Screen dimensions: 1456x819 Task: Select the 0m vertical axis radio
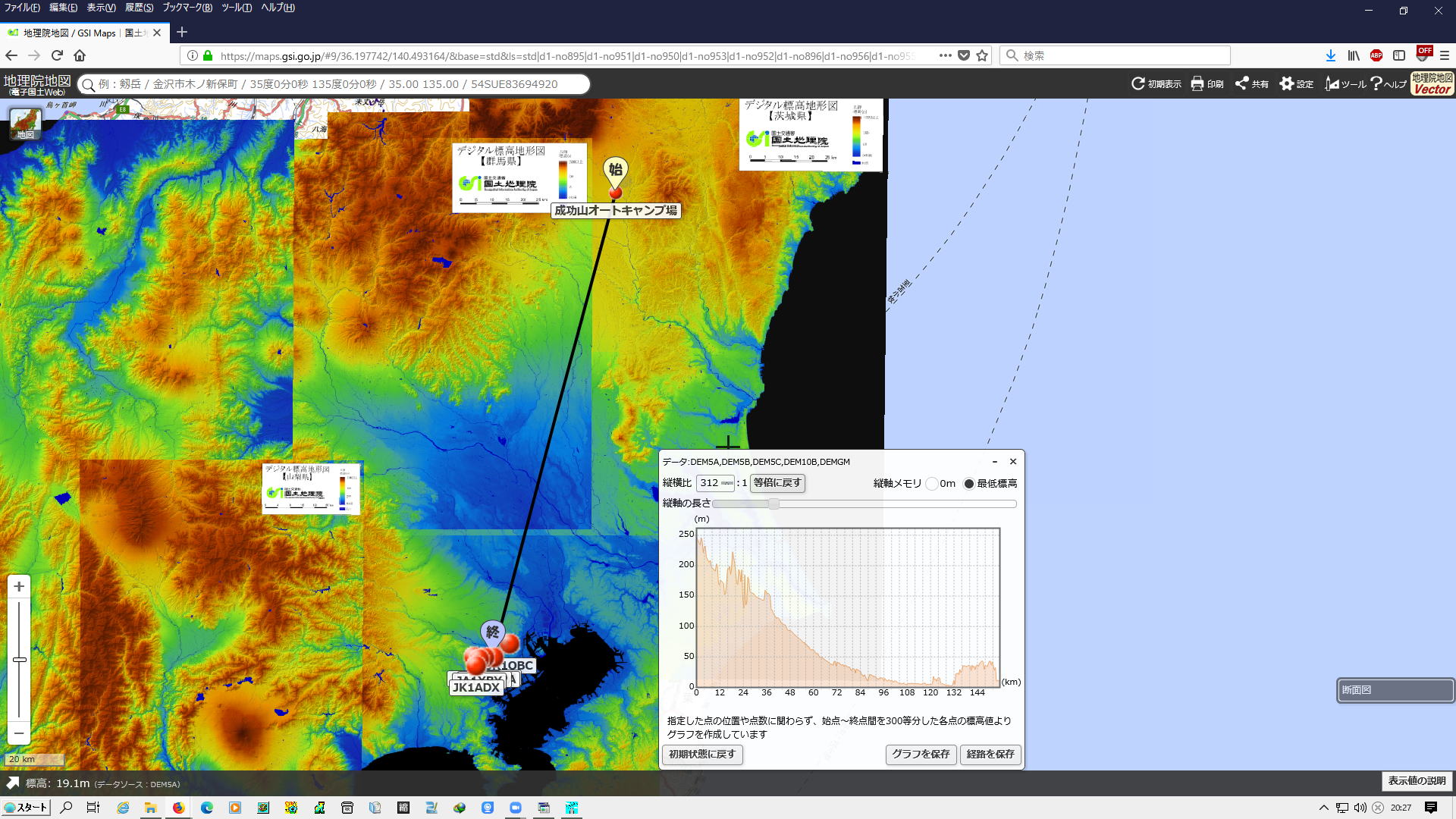[x=933, y=484]
